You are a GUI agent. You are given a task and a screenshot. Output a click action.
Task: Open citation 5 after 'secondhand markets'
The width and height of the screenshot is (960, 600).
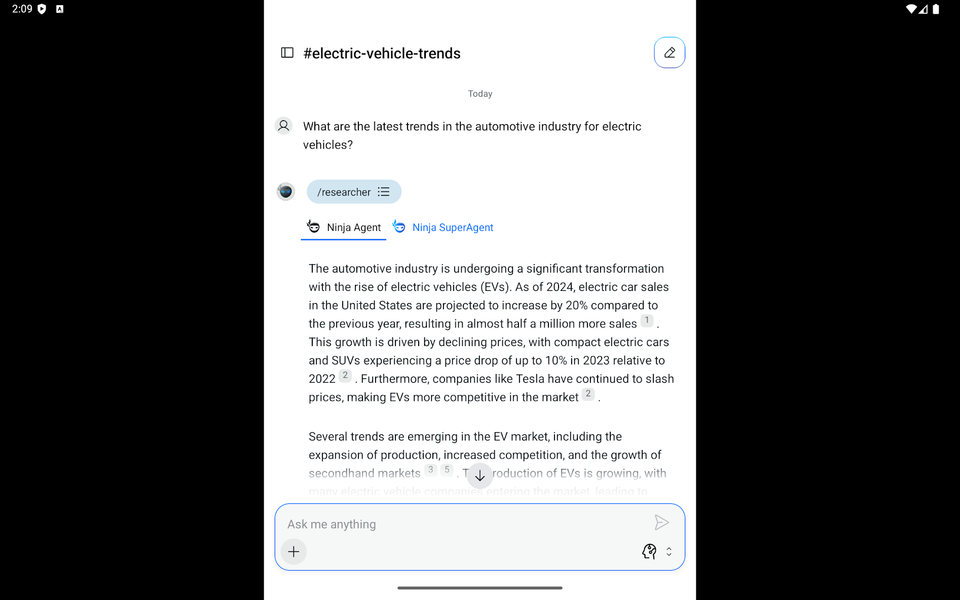pyautogui.click(x=446, y=470)
